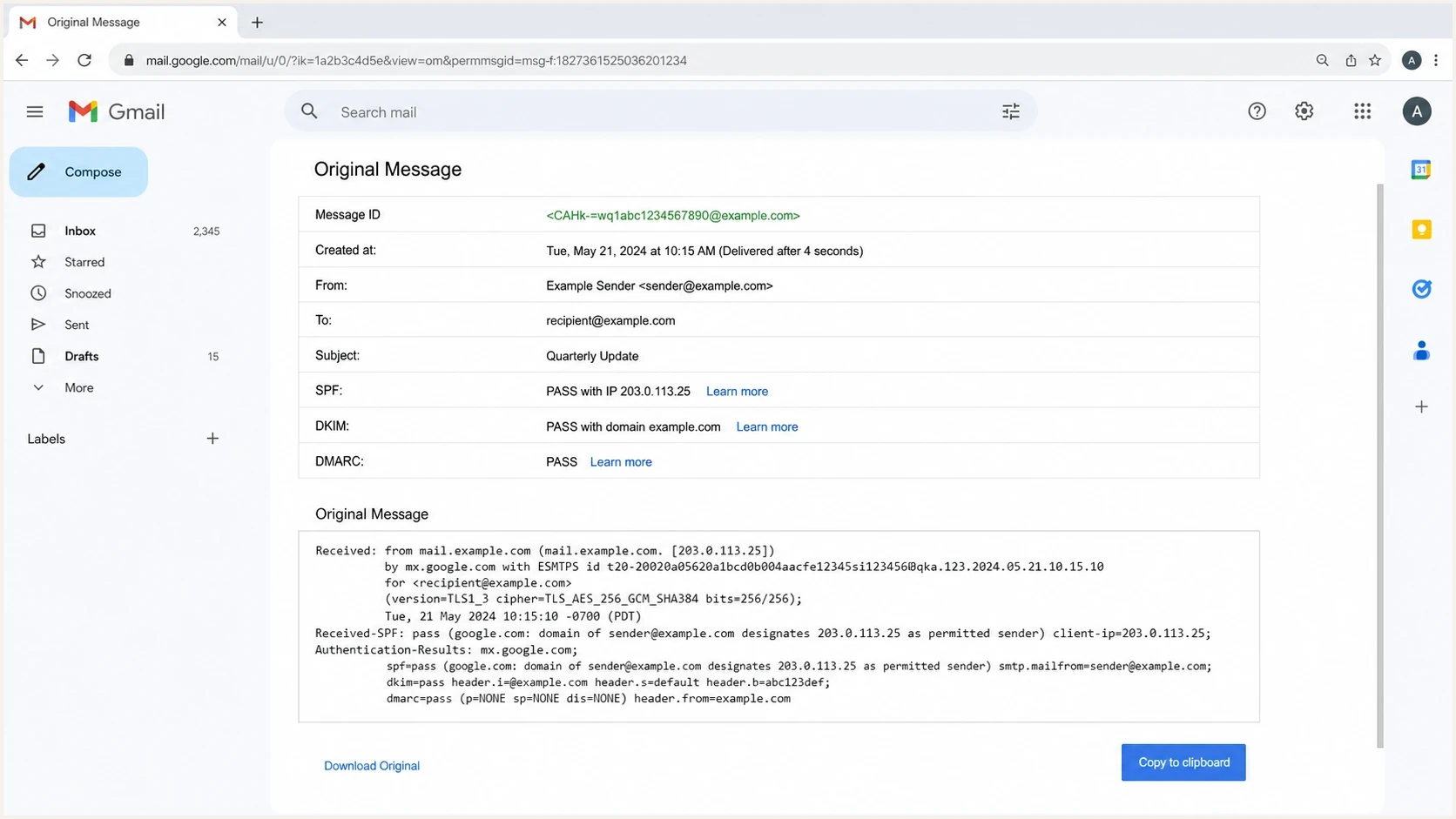Click the search magnifier icon
The image size is (1456, 819).
point(309,111)
